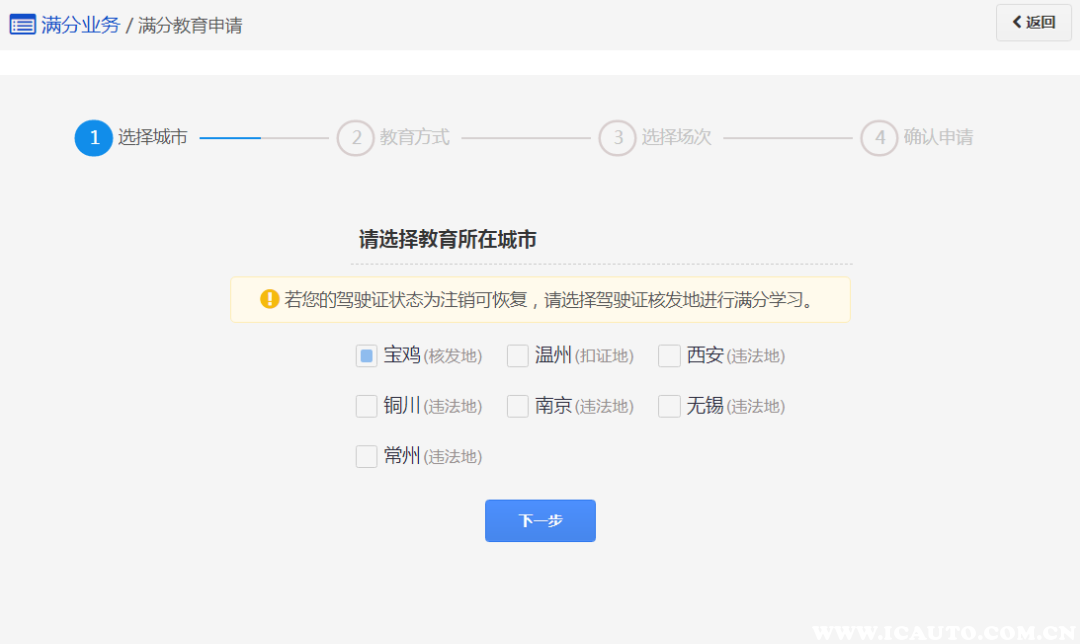This screenshot has height=644, width=1080.
Task: Check the 常州 (违法地) checkbox
Action: point(367,457)
